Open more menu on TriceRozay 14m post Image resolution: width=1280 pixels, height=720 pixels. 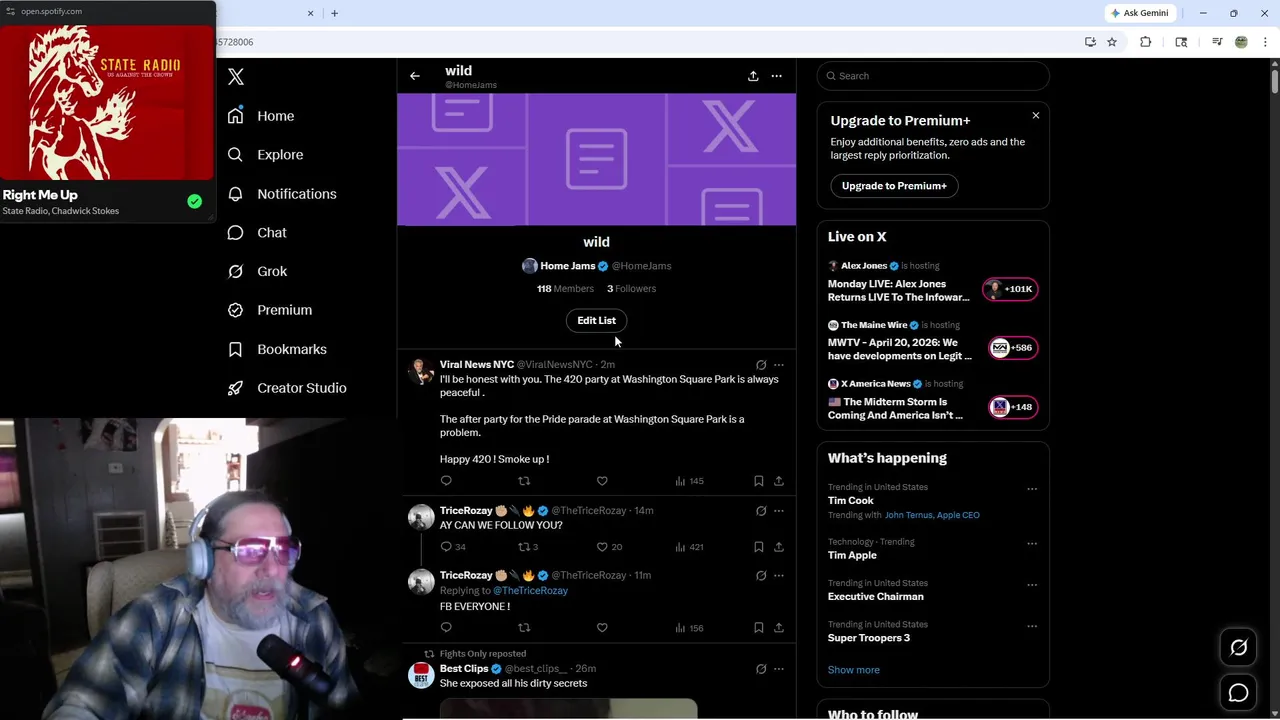(x=779, y=511)
